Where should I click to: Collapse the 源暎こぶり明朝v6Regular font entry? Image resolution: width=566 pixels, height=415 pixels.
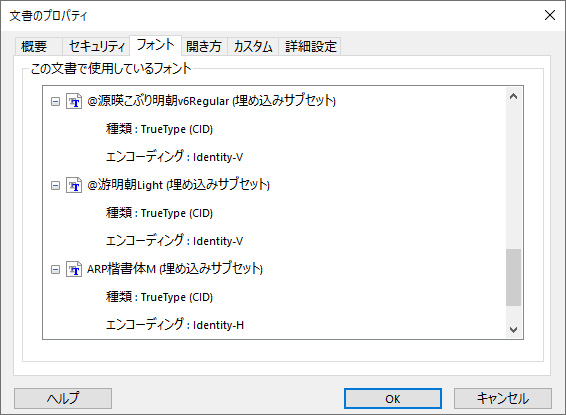55,102
